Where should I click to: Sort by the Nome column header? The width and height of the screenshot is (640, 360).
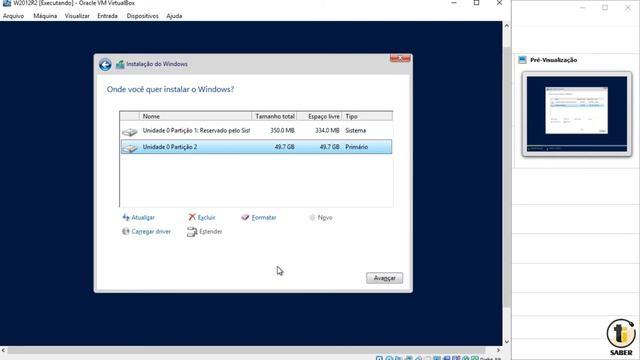point(196,116)
